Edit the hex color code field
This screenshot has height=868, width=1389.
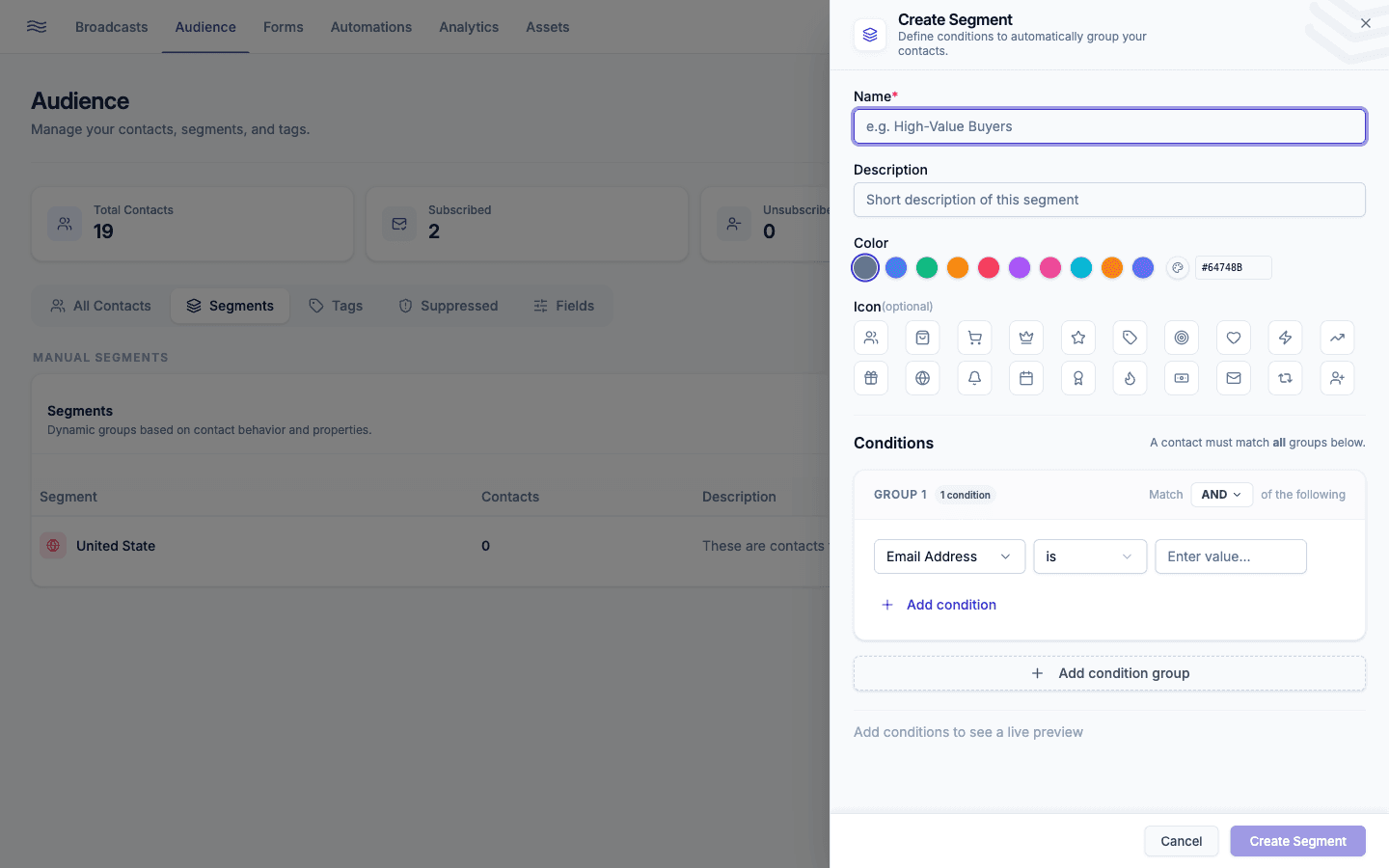[1233, 268]
